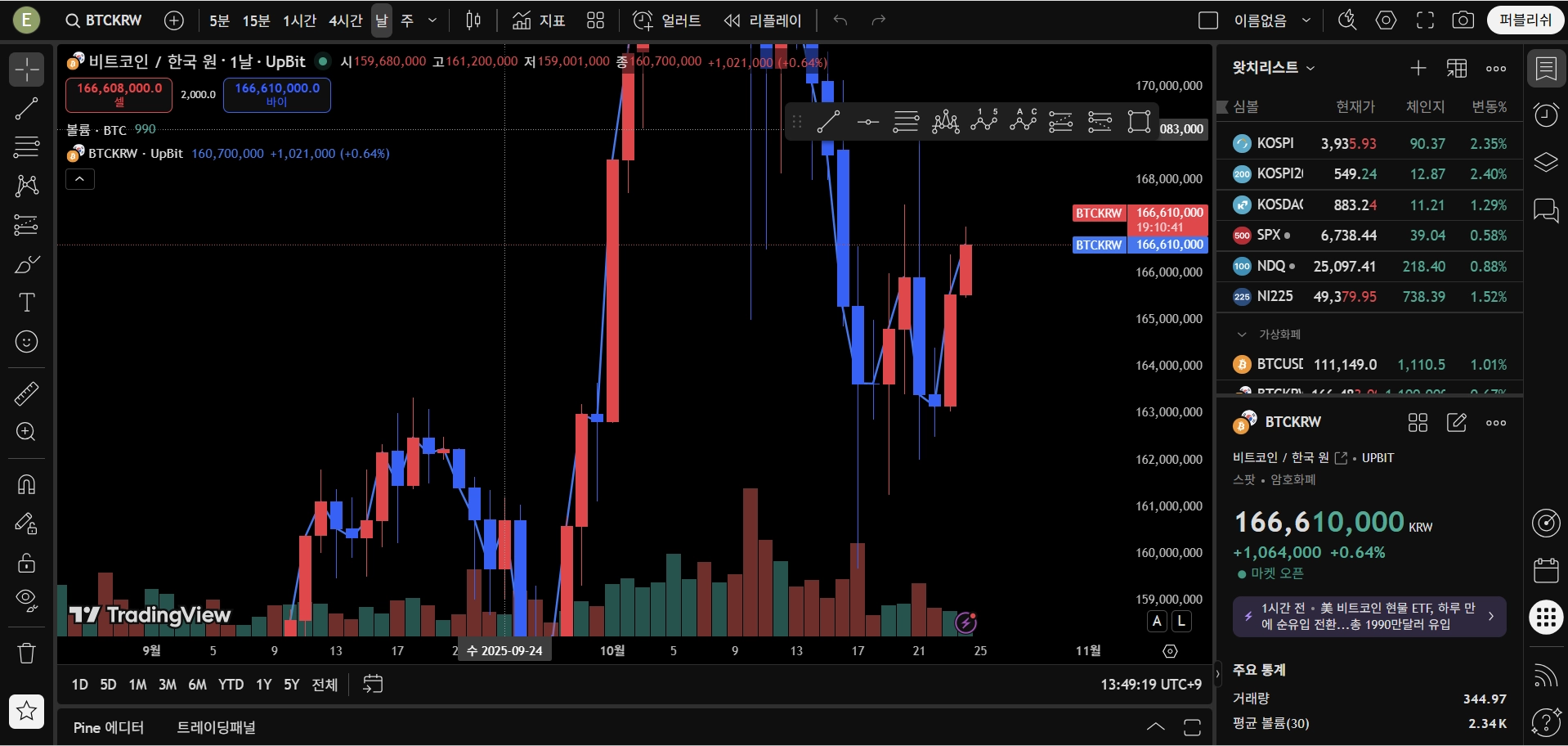Select the 날 daily interval

[382, 20]
